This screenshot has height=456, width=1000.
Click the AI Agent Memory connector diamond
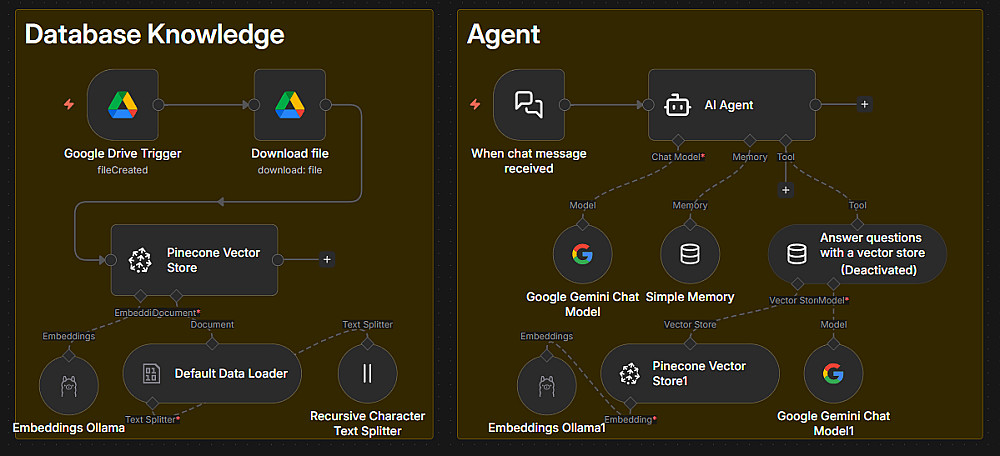coord(751,140)
